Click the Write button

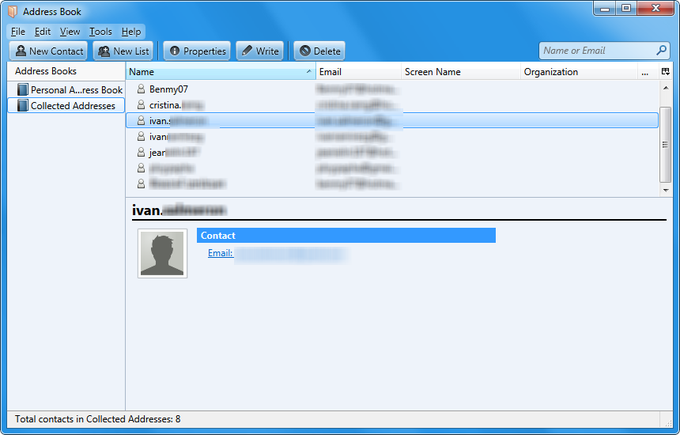260,51
